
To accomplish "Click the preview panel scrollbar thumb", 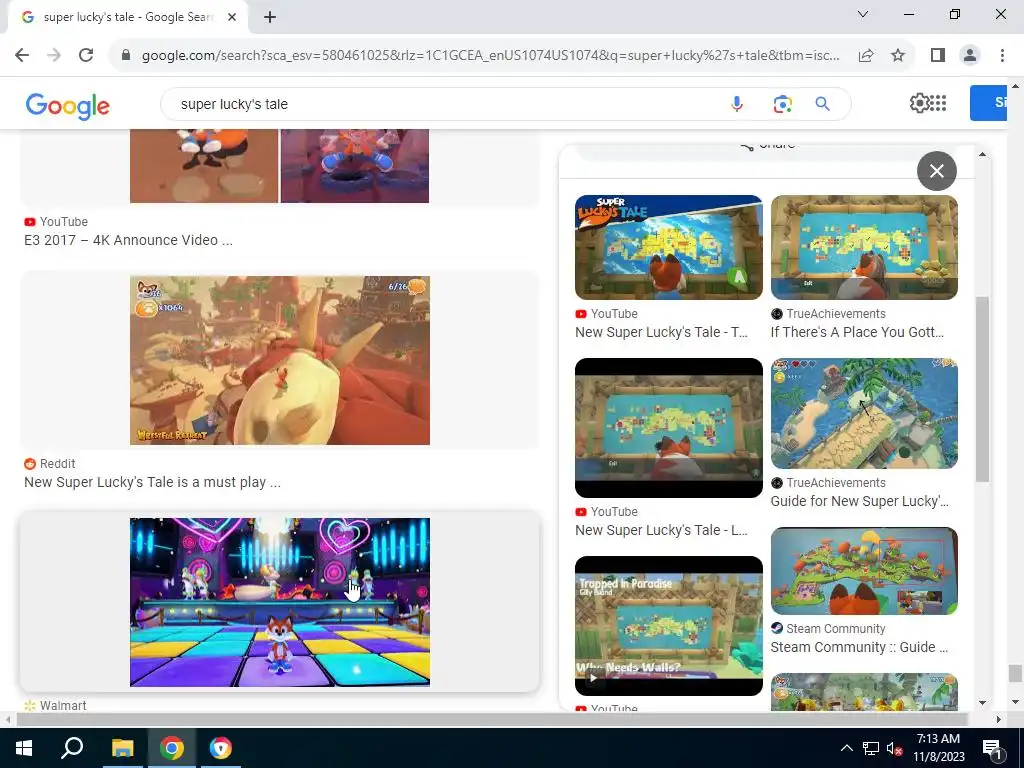I will coord(982,389).
